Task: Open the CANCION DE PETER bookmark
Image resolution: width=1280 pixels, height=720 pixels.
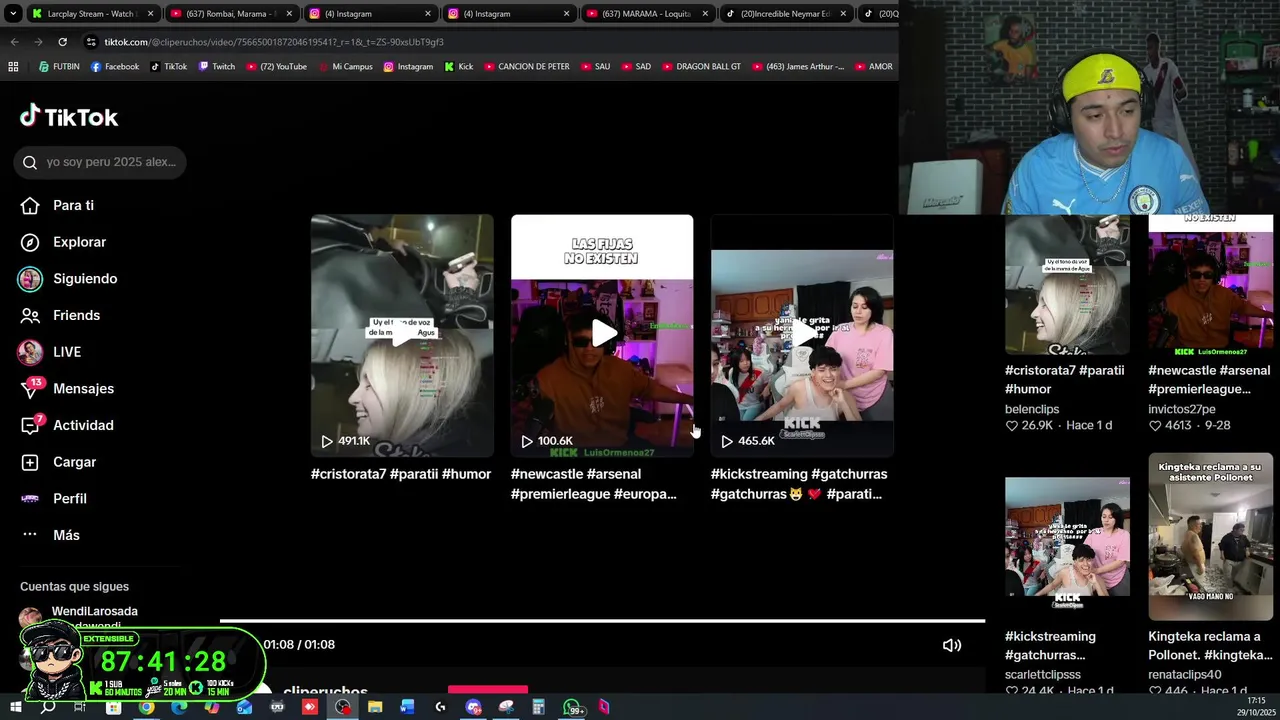Action: coord(526,67)
